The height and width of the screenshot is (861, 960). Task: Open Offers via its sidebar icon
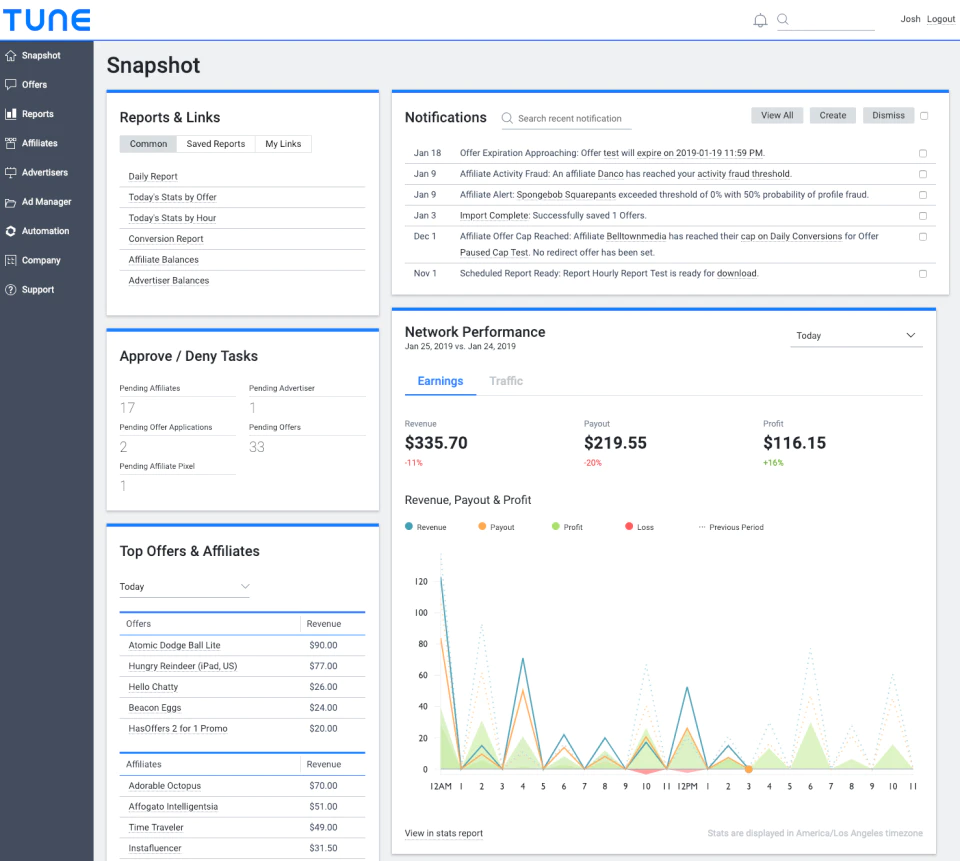coord(11,85)
